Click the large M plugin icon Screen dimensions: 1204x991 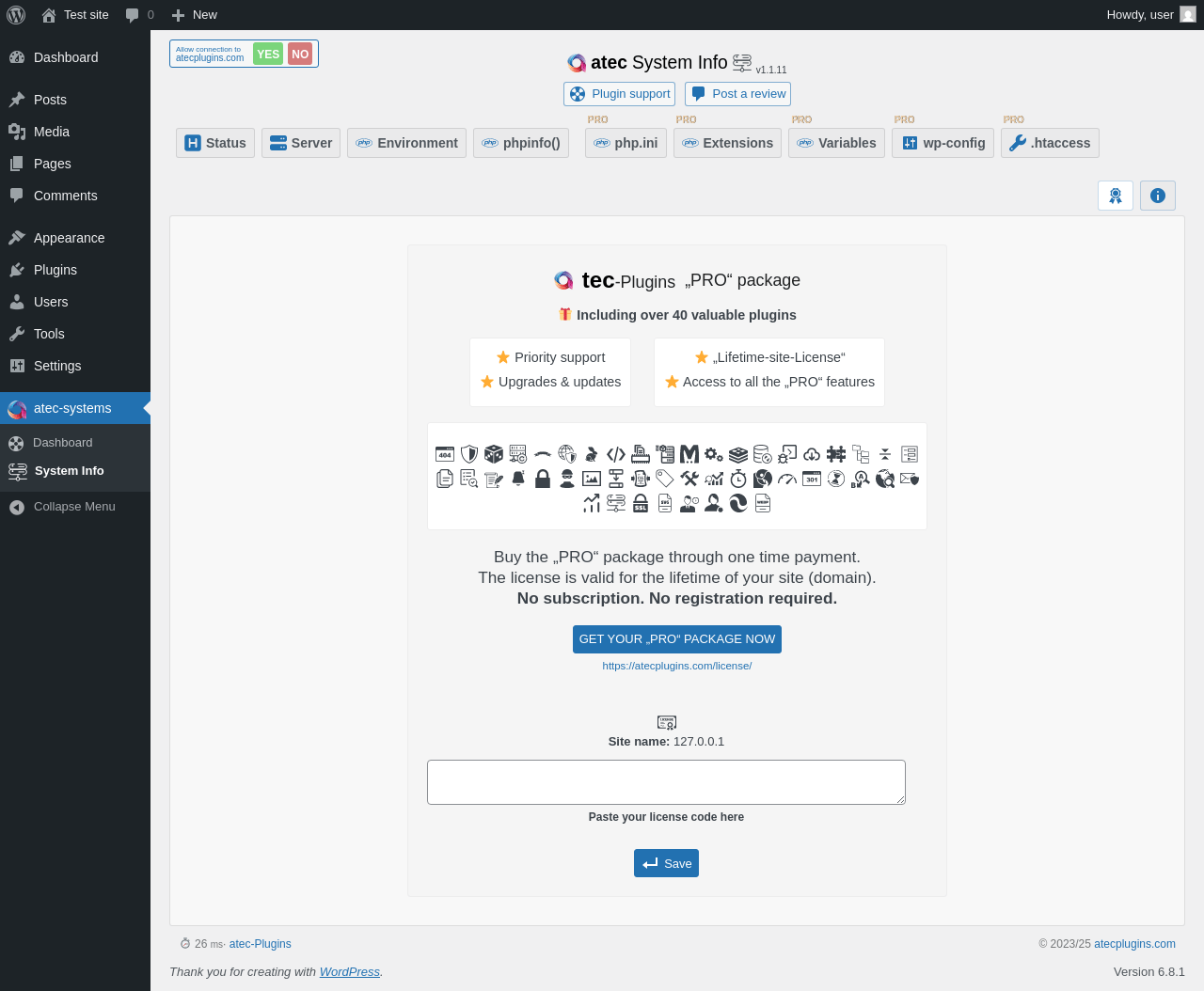pos(689,454)
